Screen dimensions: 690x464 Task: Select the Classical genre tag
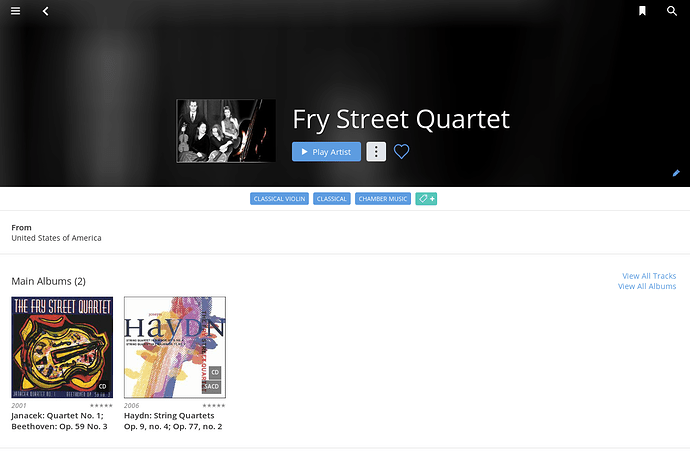click(x=332, y=199)
